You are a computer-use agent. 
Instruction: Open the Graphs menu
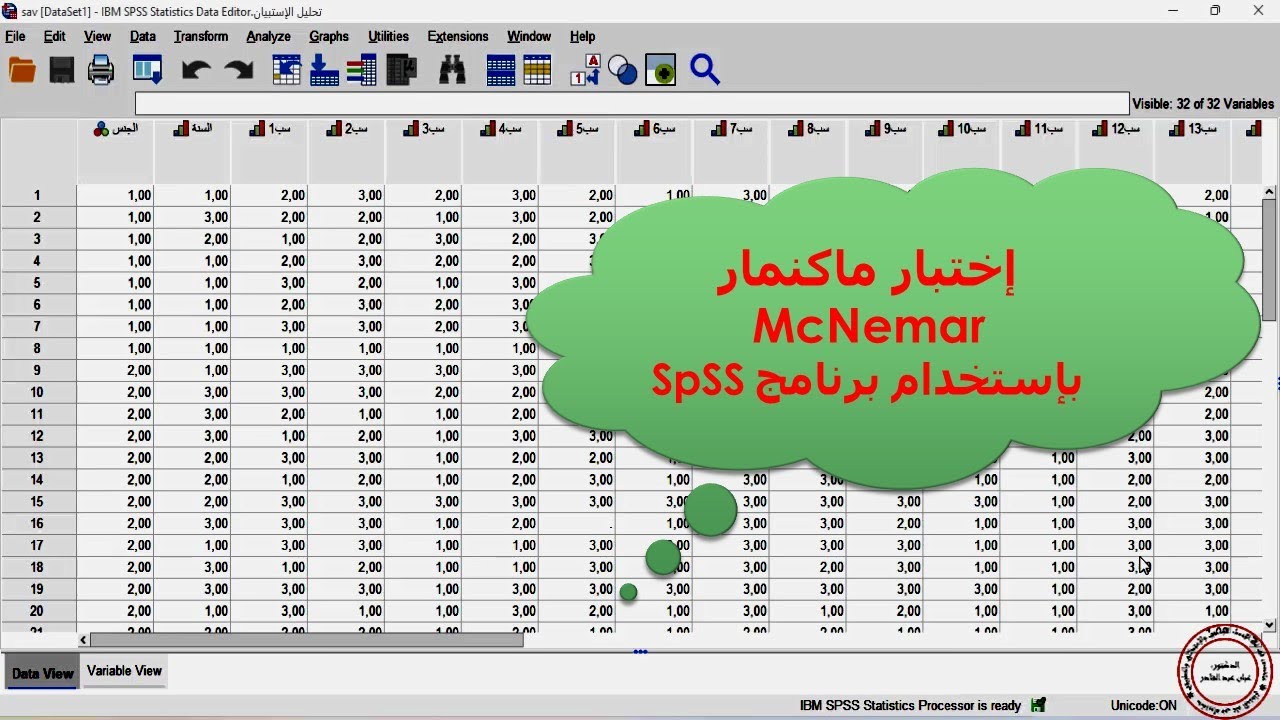click(329, 36)
